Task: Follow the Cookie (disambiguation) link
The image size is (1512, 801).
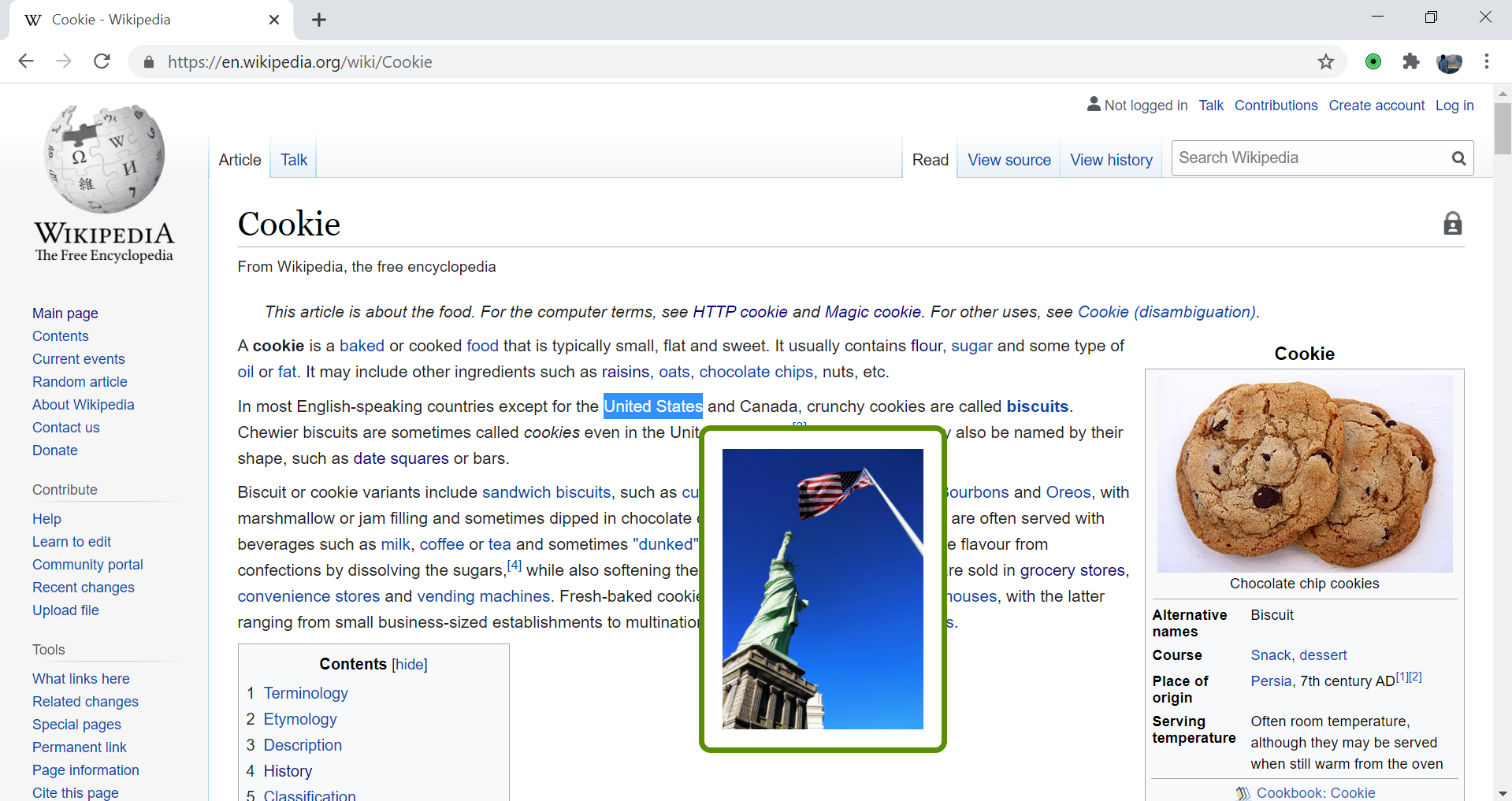Action: 1167,312
